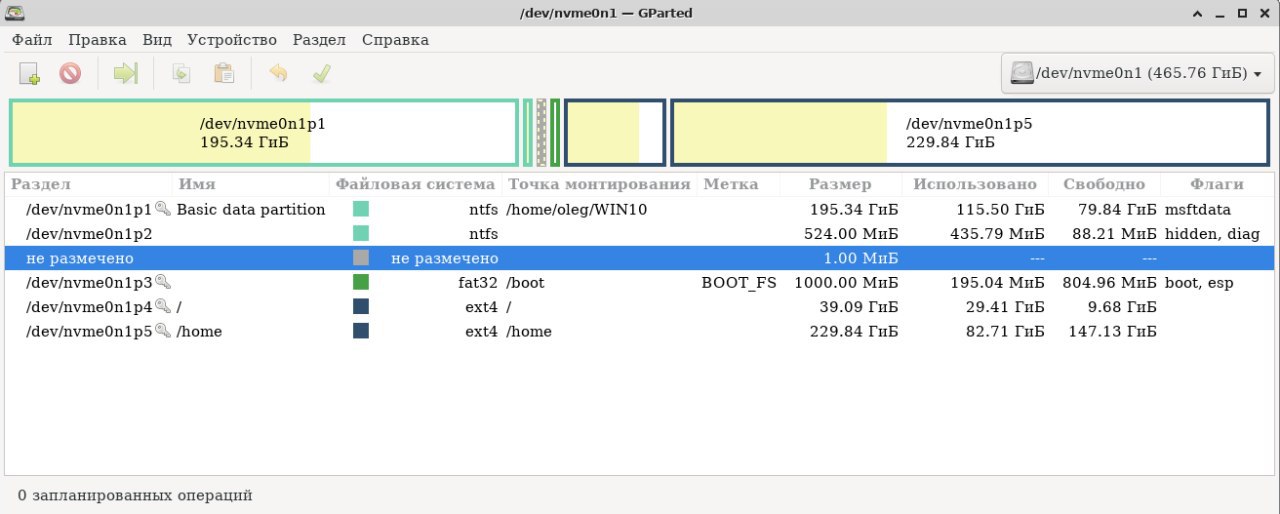This screenshot has width=1280, height=514.
Task: Open the Вид menu
Action: tap(157, 40)
